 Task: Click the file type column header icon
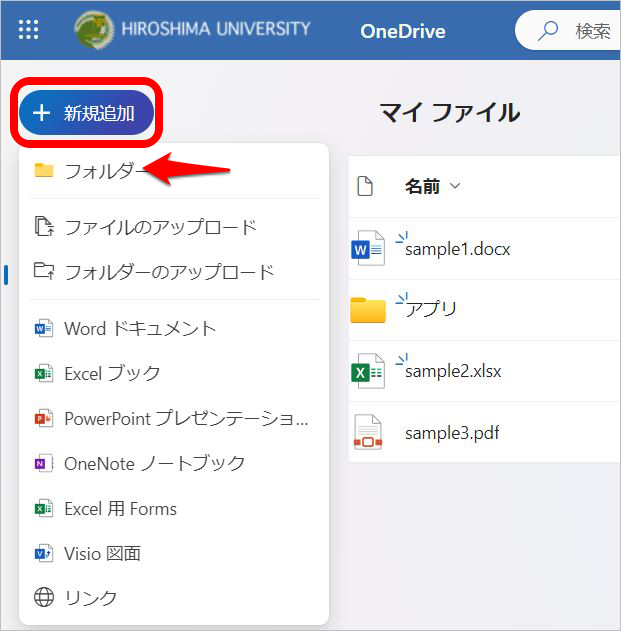click(x=365, y=186)
